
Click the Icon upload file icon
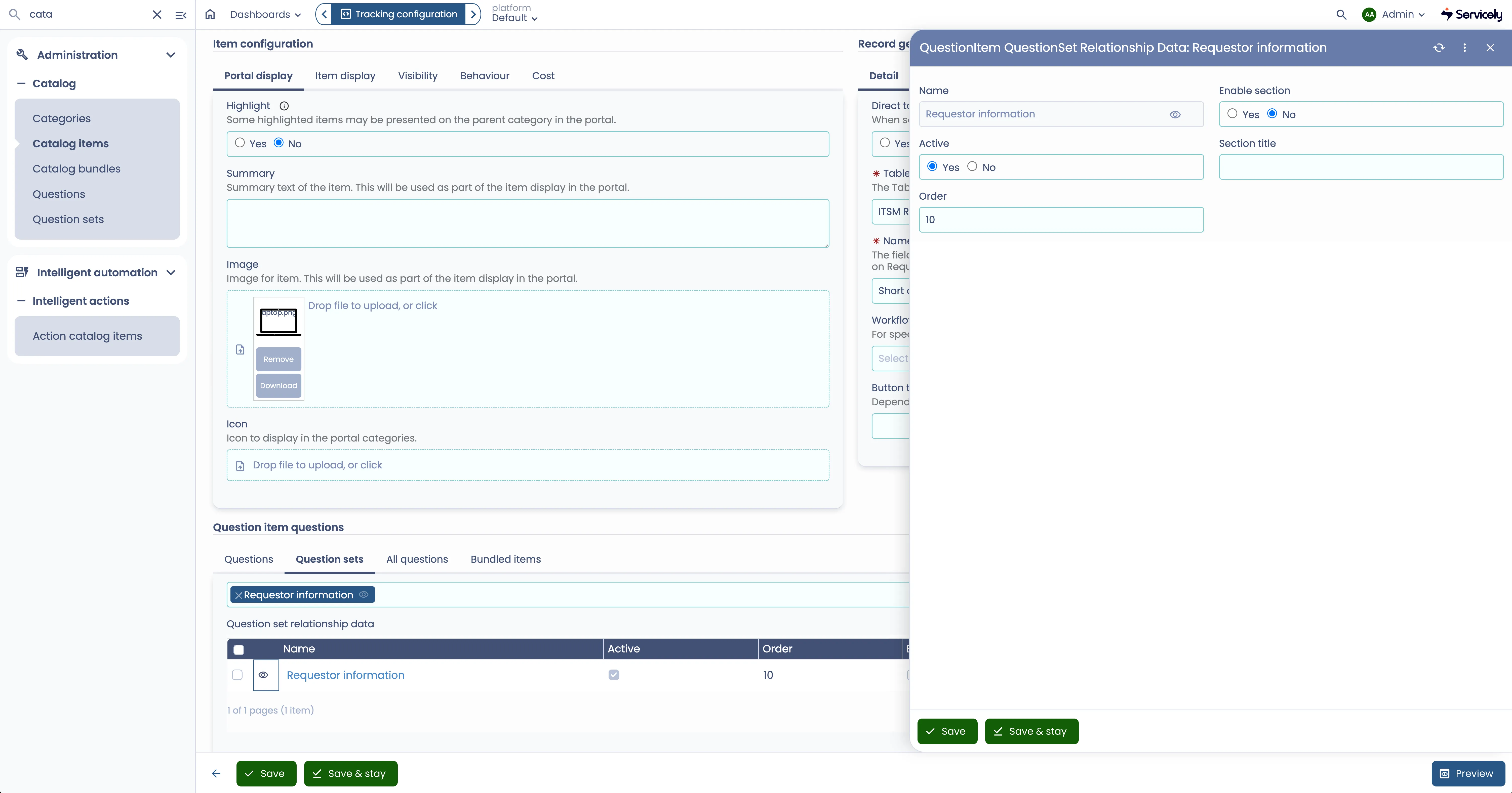pyautogui.click(x=240, y=466)
